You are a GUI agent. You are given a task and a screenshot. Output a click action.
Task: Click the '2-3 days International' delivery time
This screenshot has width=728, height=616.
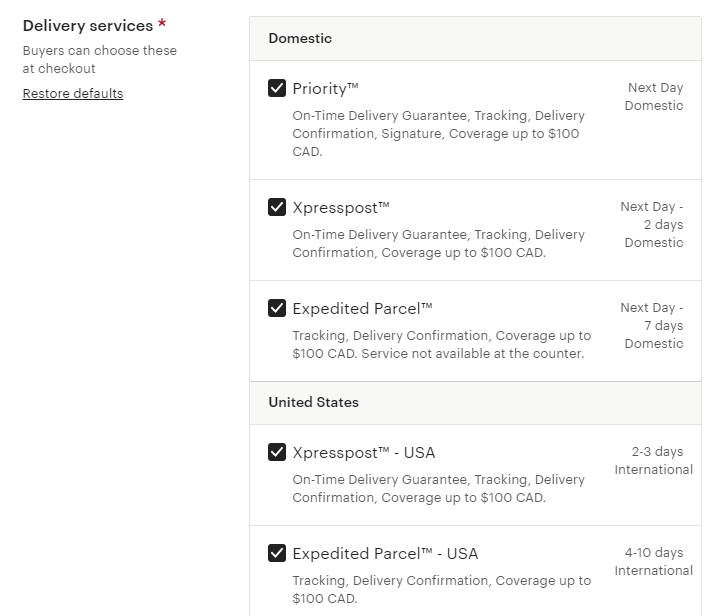(x=654, y=460)
